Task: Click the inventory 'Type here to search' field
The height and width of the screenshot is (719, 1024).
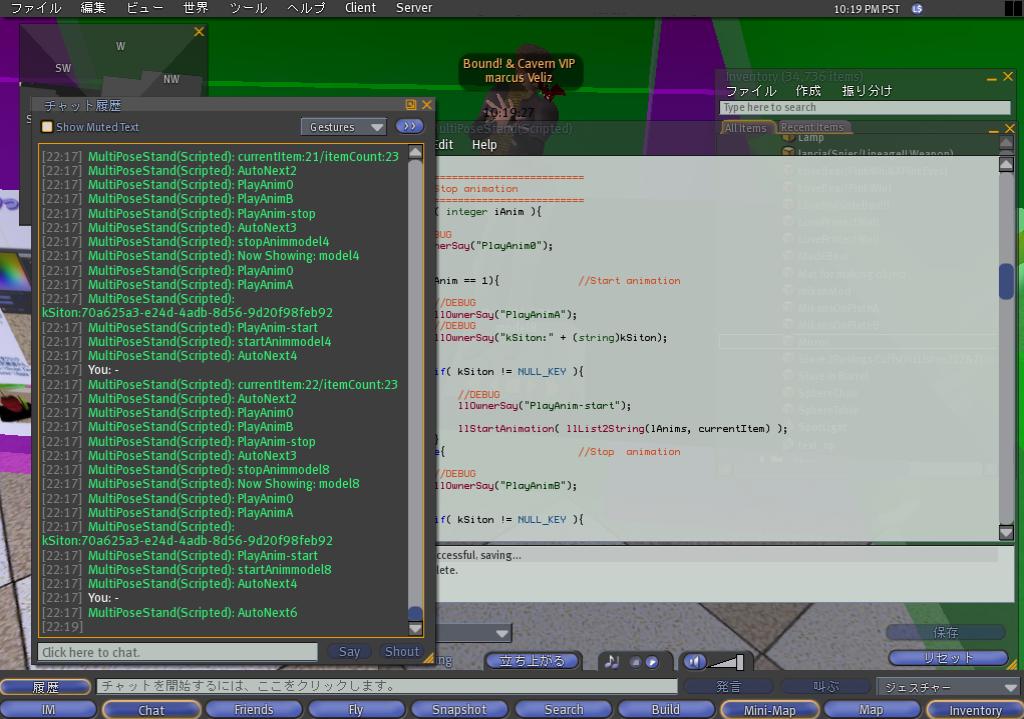Action: 865,107
